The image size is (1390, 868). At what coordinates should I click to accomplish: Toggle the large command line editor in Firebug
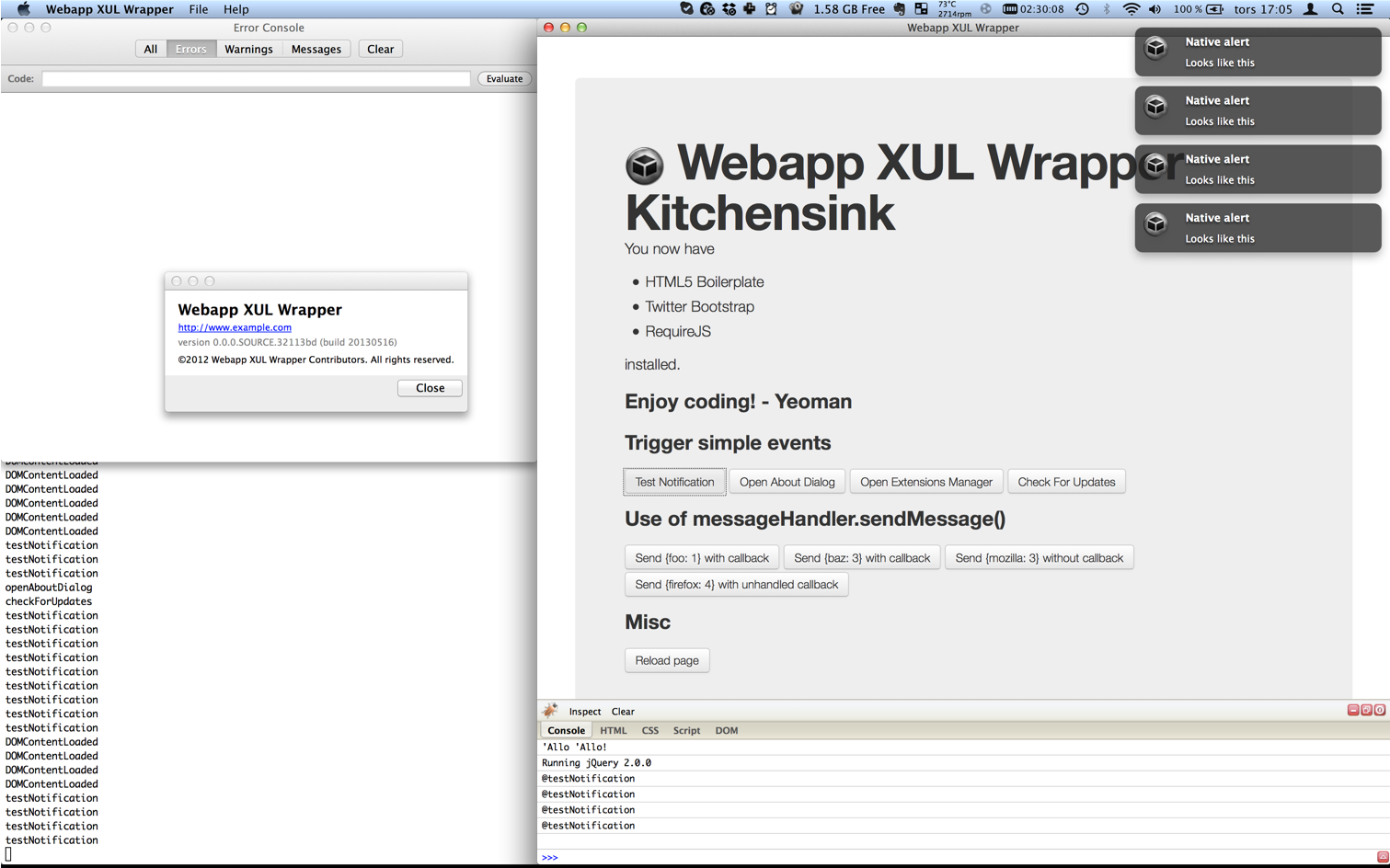[x=1383, y=857]
